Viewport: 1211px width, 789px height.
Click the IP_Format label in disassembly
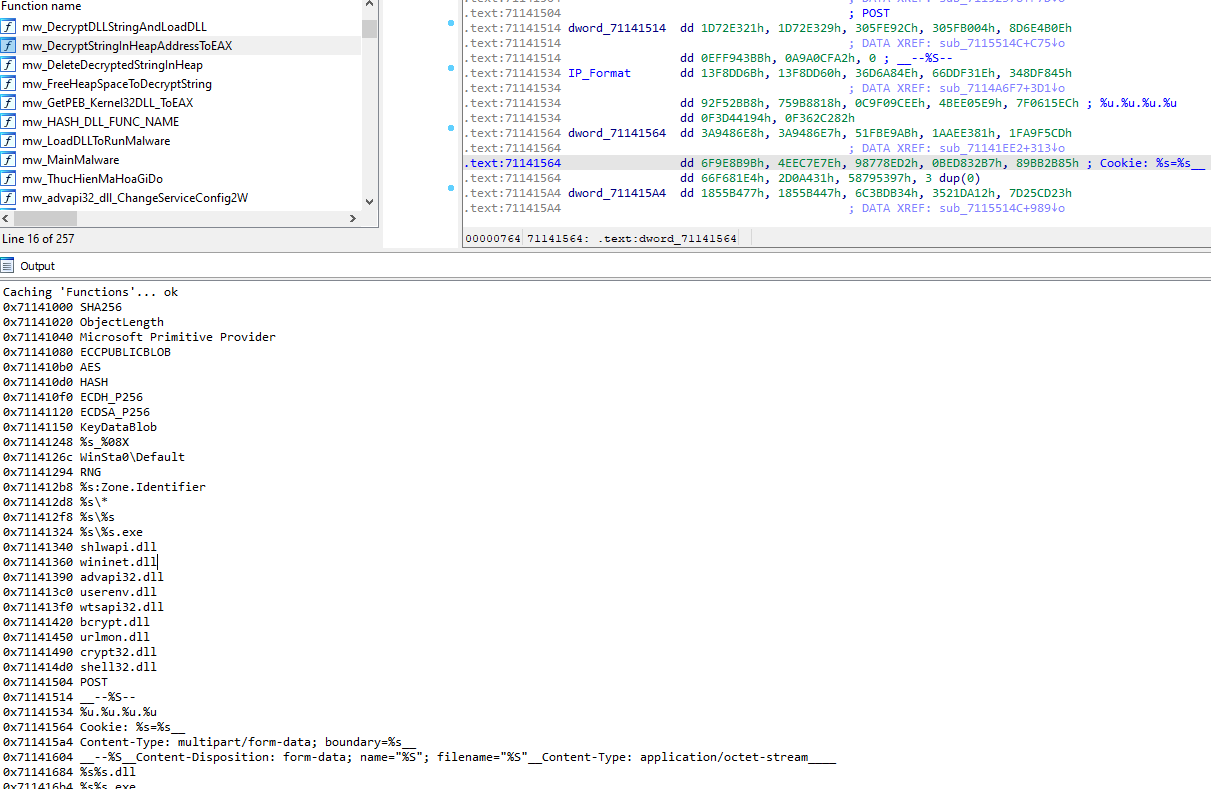[599, 73]
